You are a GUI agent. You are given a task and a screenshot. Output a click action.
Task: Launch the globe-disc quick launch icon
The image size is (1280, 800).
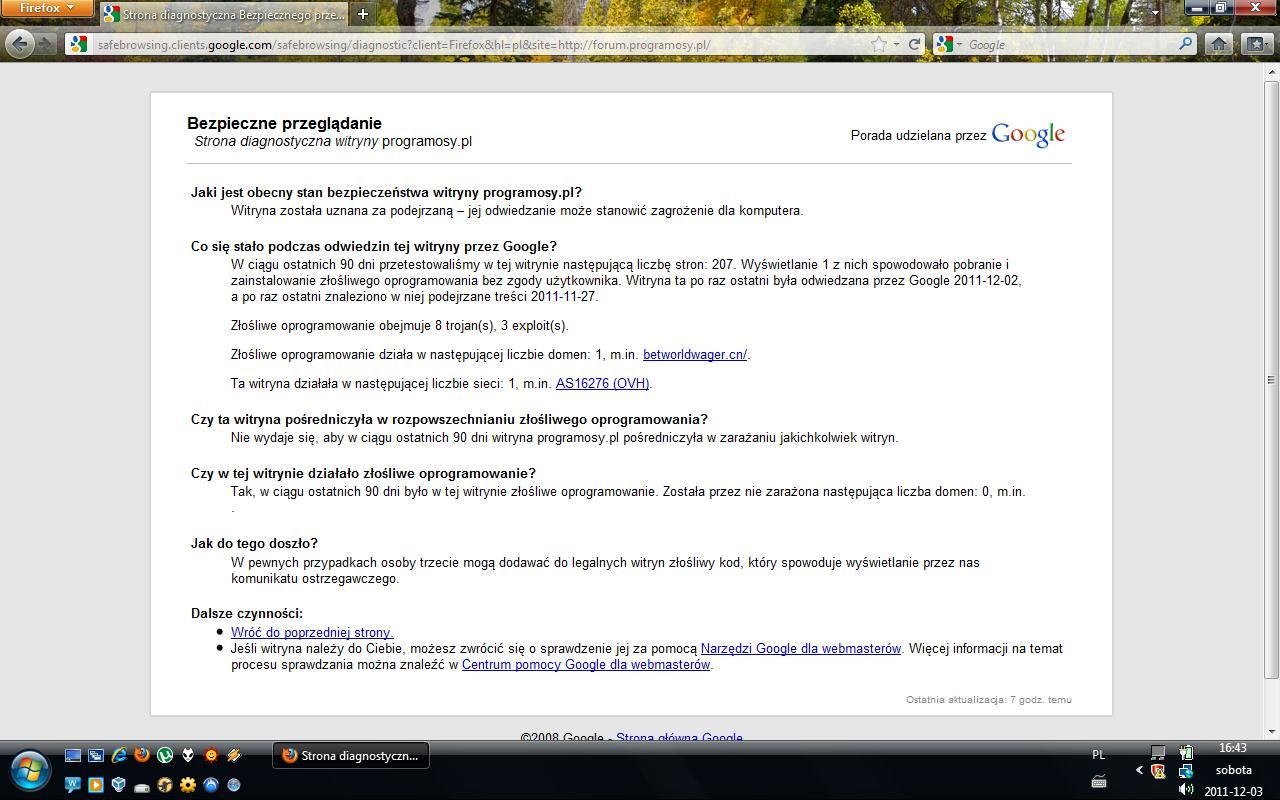(234, 785)
